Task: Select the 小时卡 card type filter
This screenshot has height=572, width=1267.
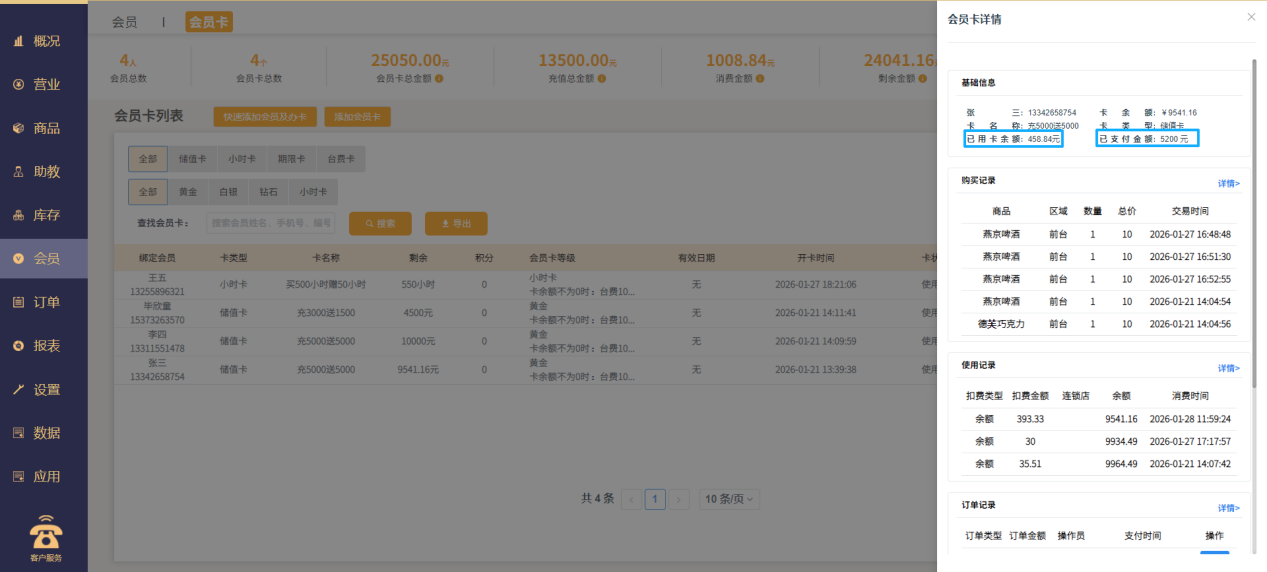Action: tap(242, 159)
